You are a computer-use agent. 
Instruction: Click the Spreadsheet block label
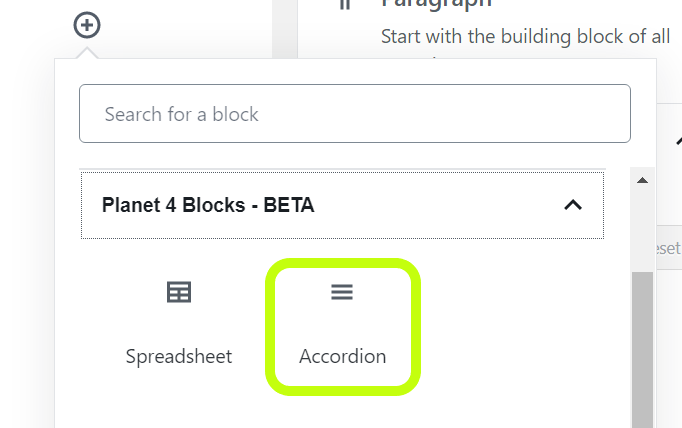click(179, 357)
